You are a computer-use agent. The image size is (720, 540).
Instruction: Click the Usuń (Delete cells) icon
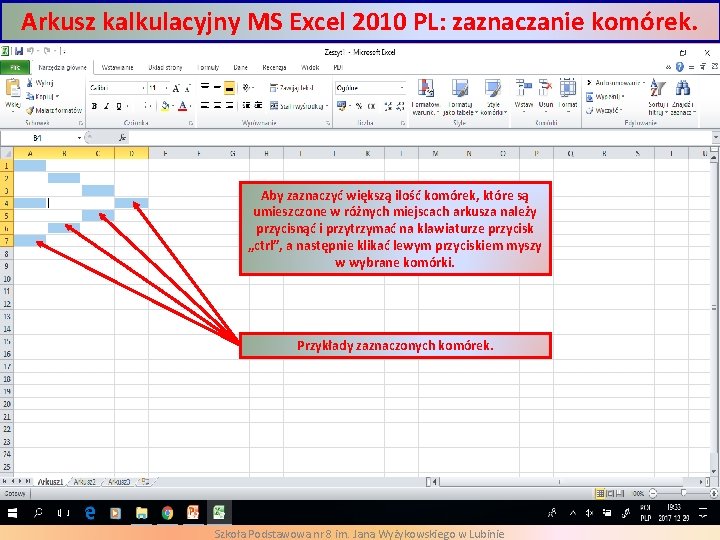pyautogui.click(x=546, y=88)
